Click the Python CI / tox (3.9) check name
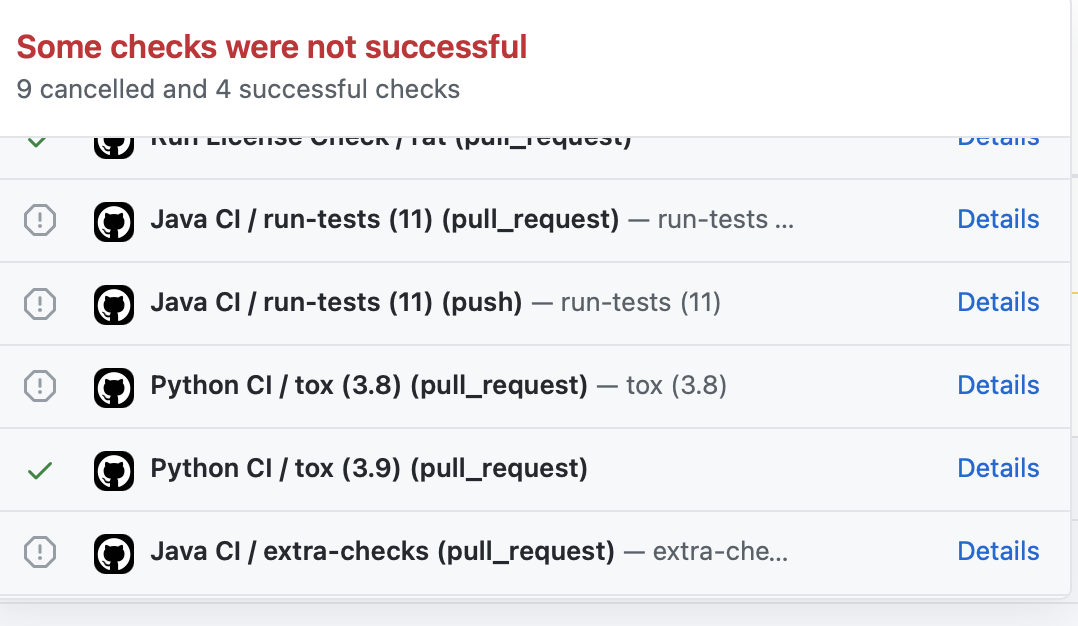Image resolution: width=1078 pixels, height=626 pixels. click(369, 469)
